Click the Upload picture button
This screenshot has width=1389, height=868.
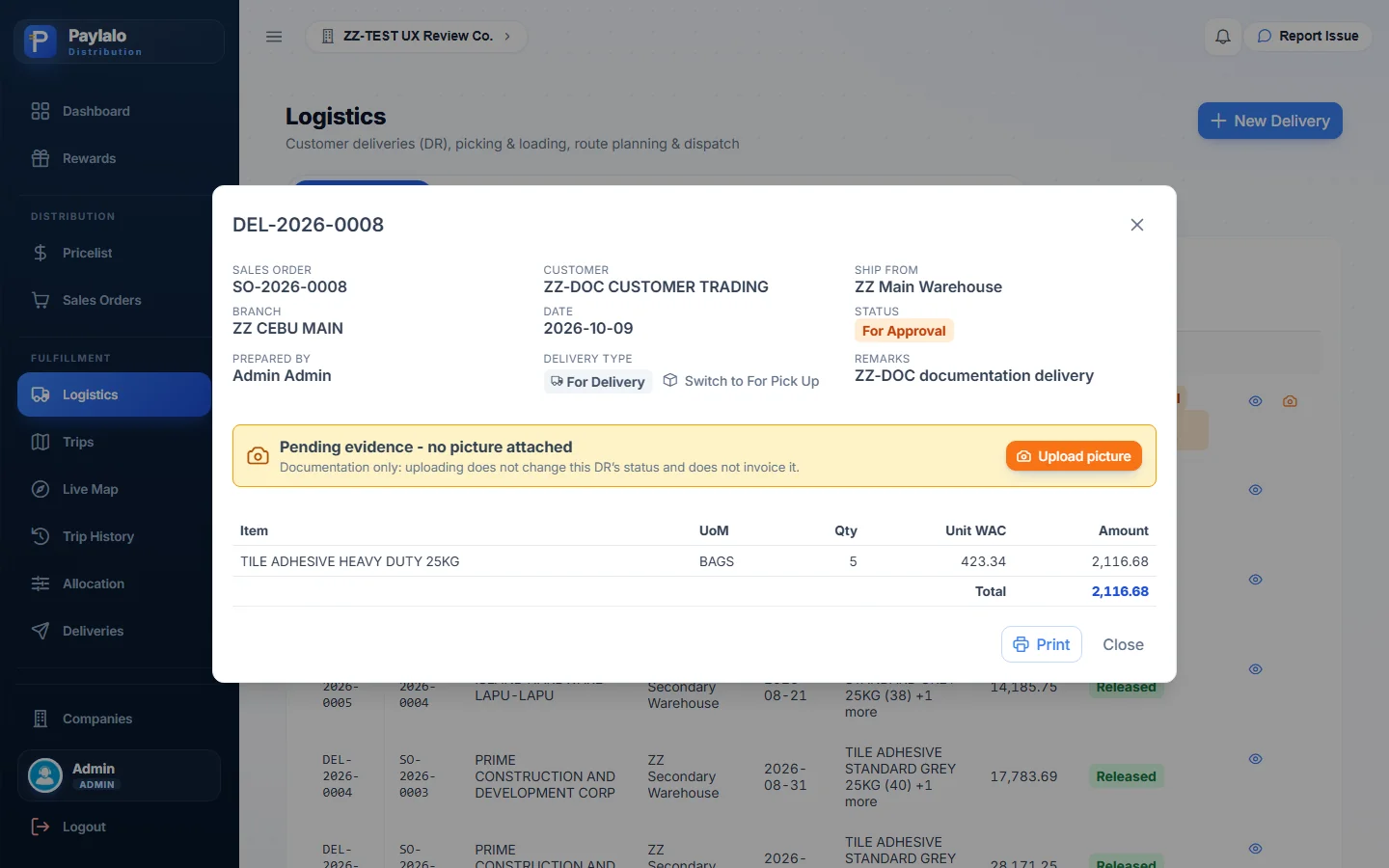coord(1074,456)
